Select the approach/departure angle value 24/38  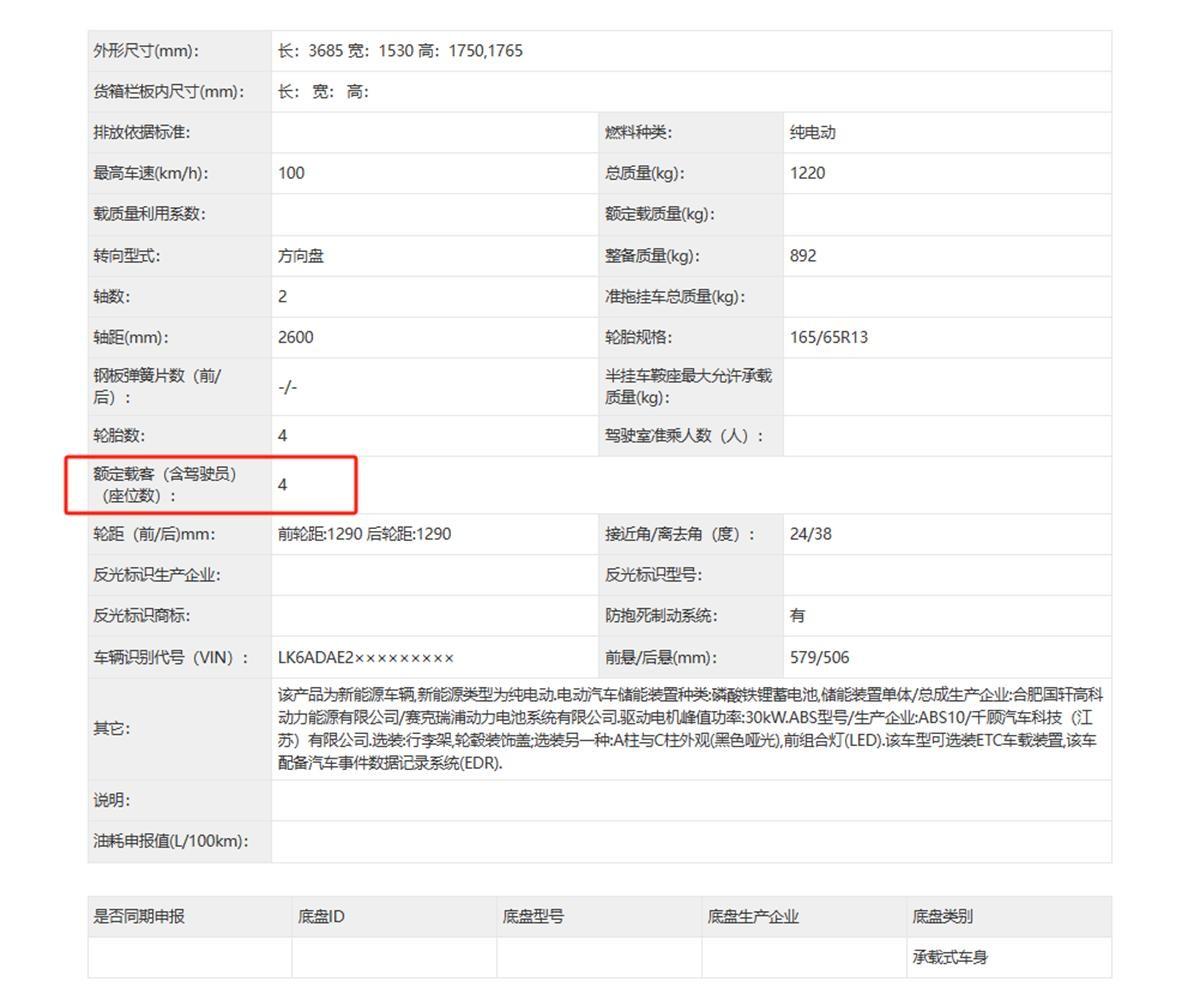tap(810, 534)
